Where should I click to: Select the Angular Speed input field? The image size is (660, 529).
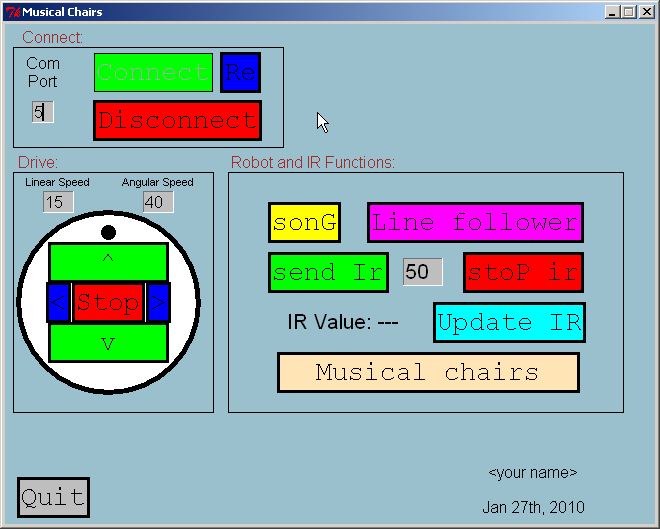(157, 202)
